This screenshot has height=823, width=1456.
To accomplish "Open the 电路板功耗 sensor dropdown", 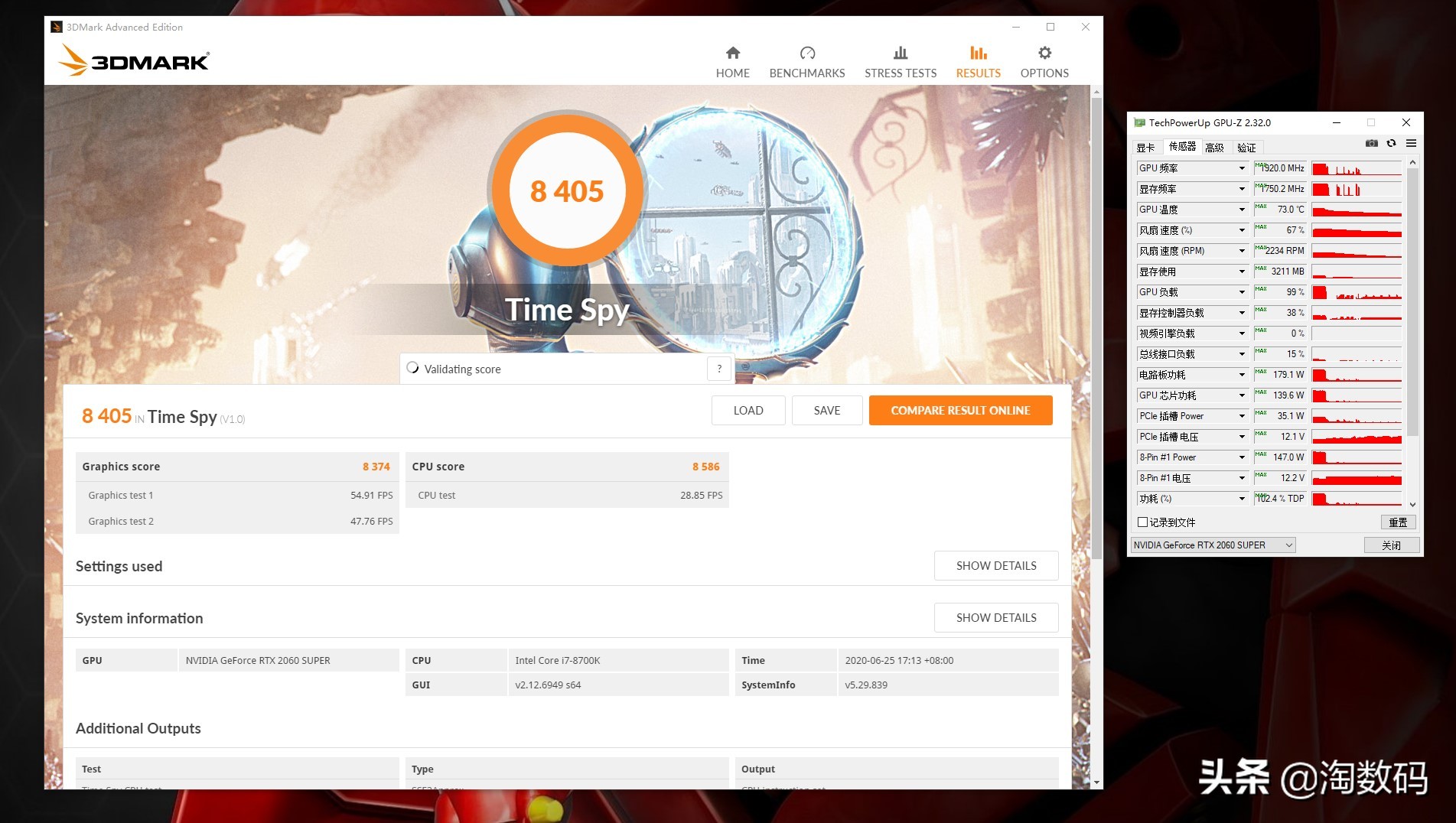I will [1242, 375].
